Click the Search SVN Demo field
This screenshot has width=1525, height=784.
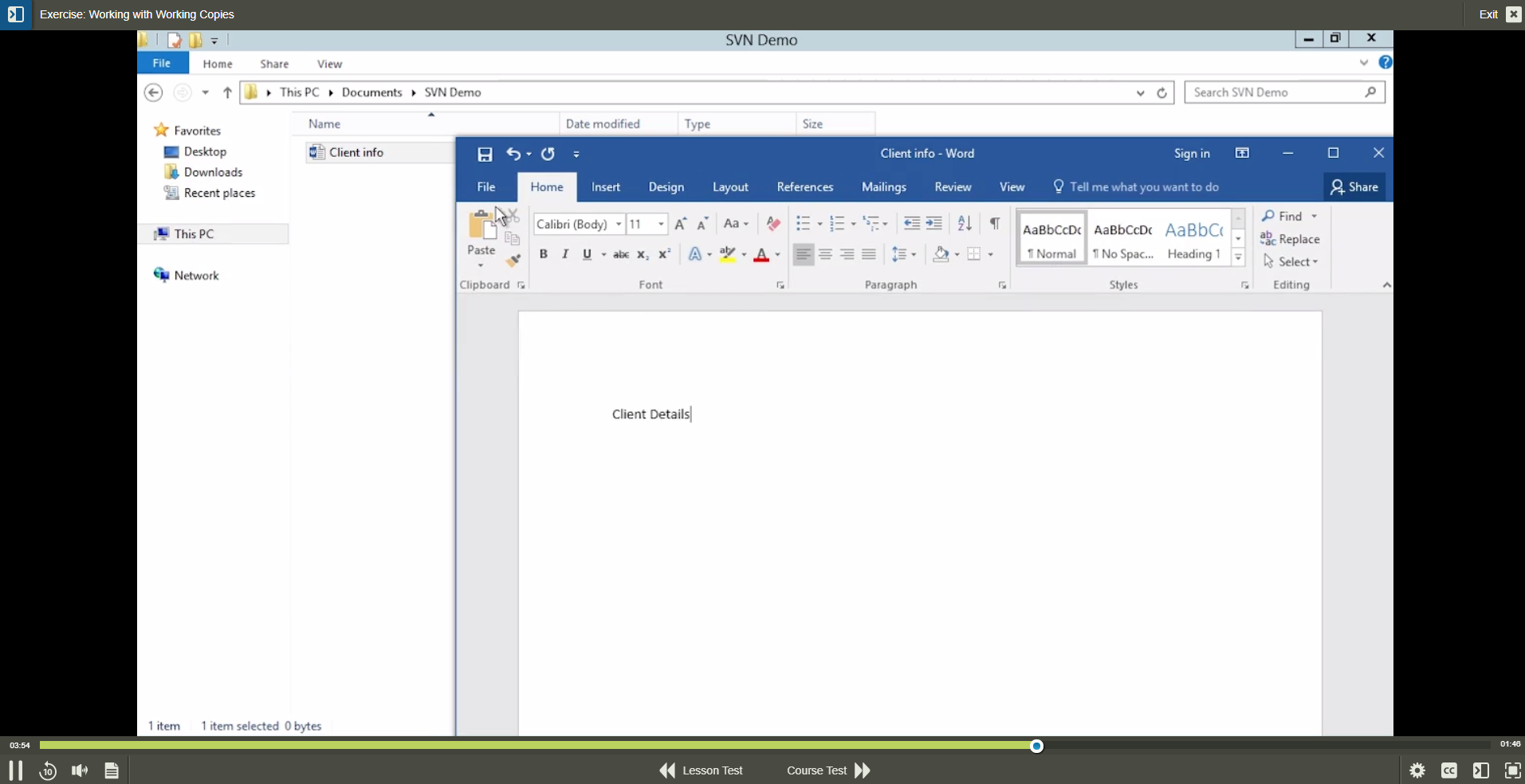pyautogui.click(x=1275, y=92)
